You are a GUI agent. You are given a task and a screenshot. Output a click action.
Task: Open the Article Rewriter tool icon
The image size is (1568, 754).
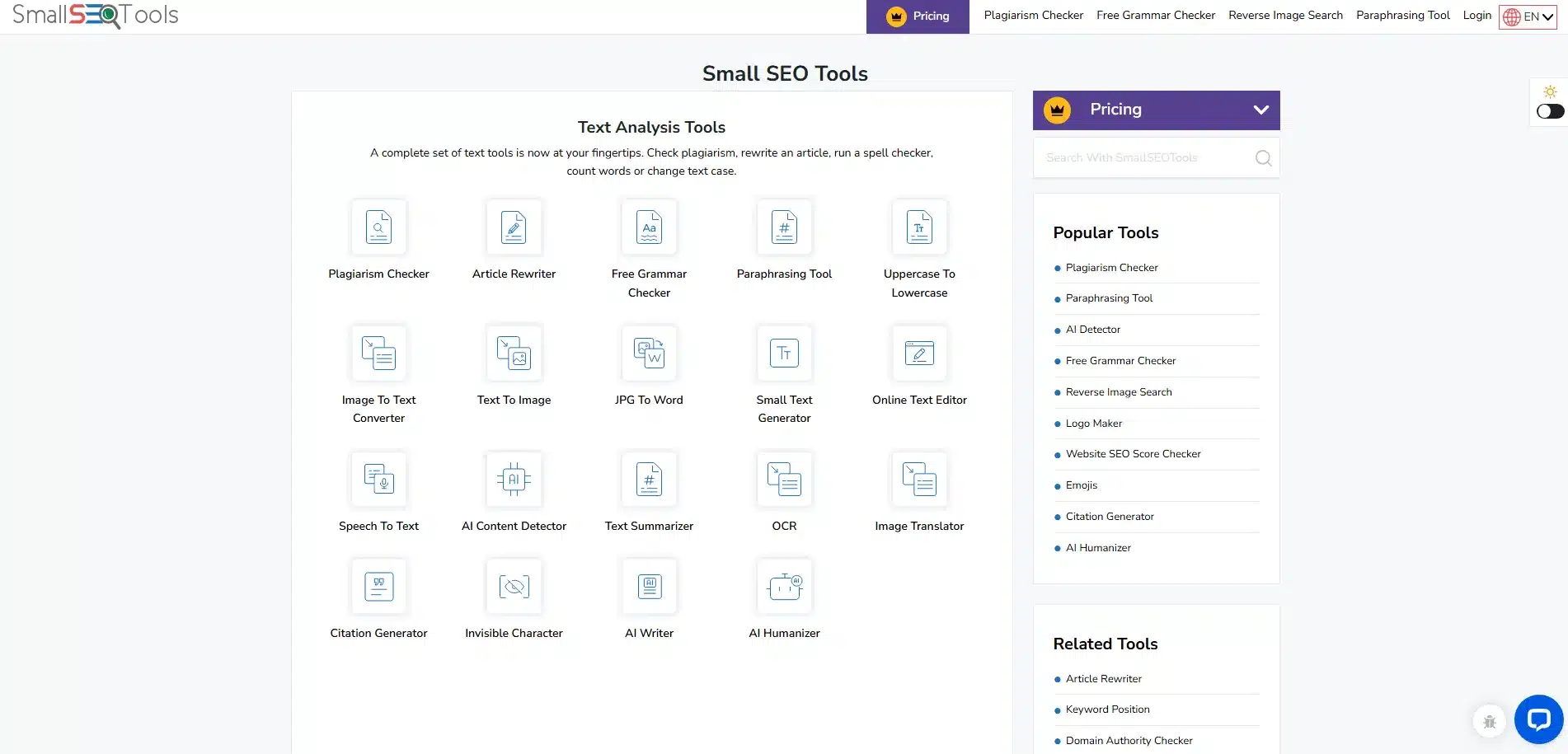coord(514,227)
